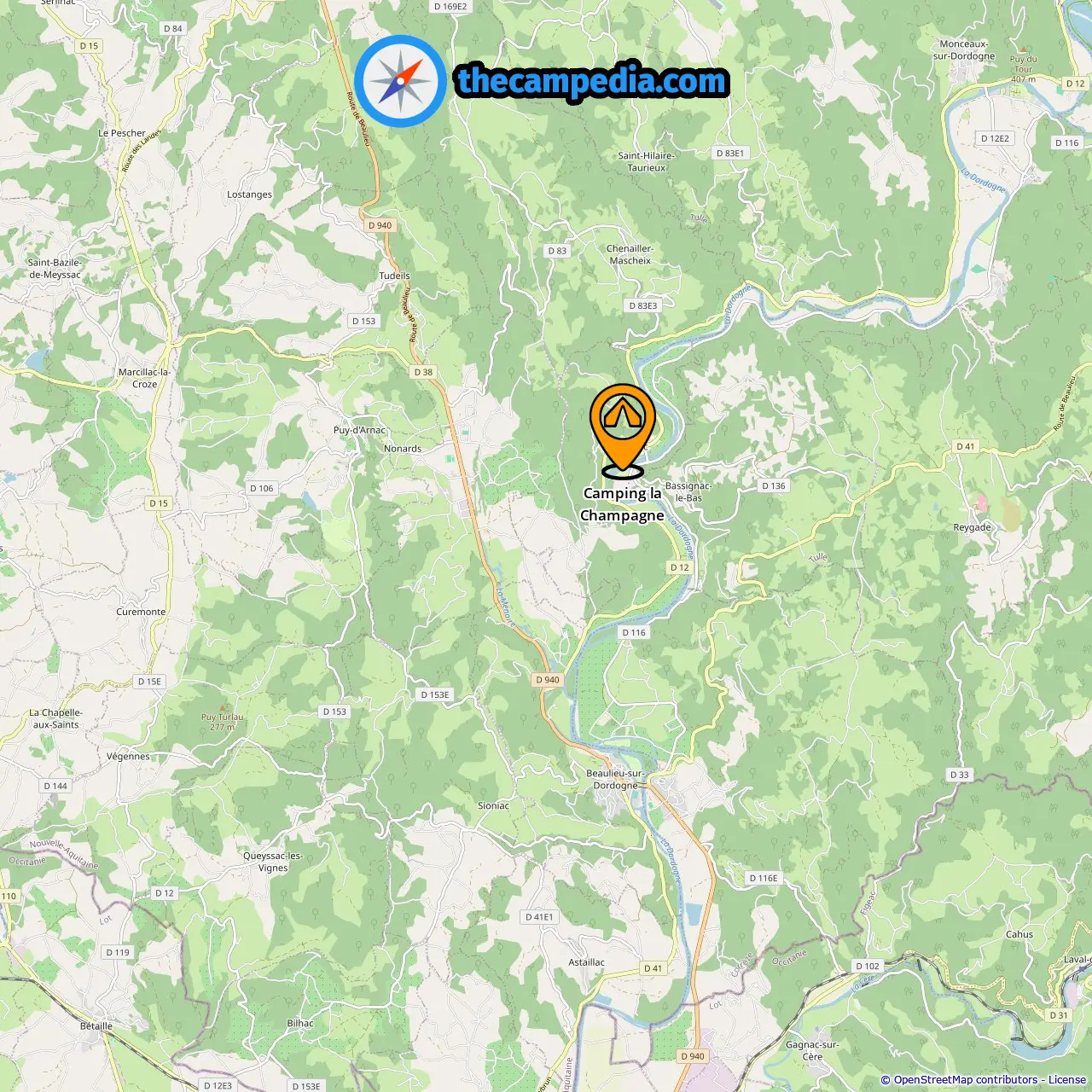Click the D 153E road badge

click(434, 694)
